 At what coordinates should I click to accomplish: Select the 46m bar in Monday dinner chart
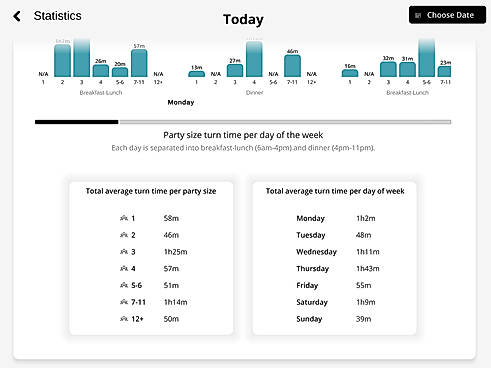click(x=292, y=66)
